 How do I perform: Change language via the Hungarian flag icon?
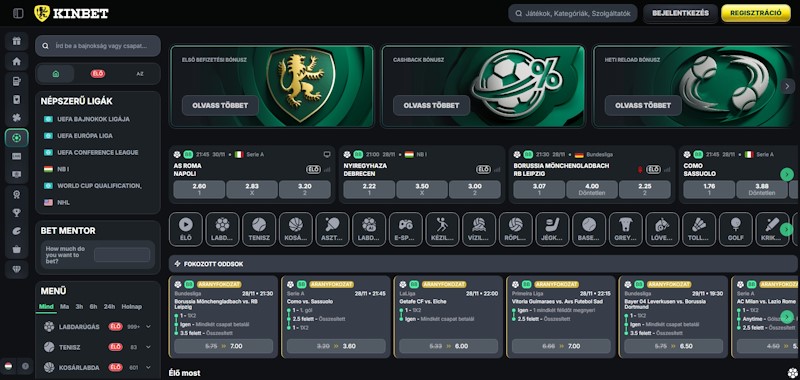coord(8,366)
